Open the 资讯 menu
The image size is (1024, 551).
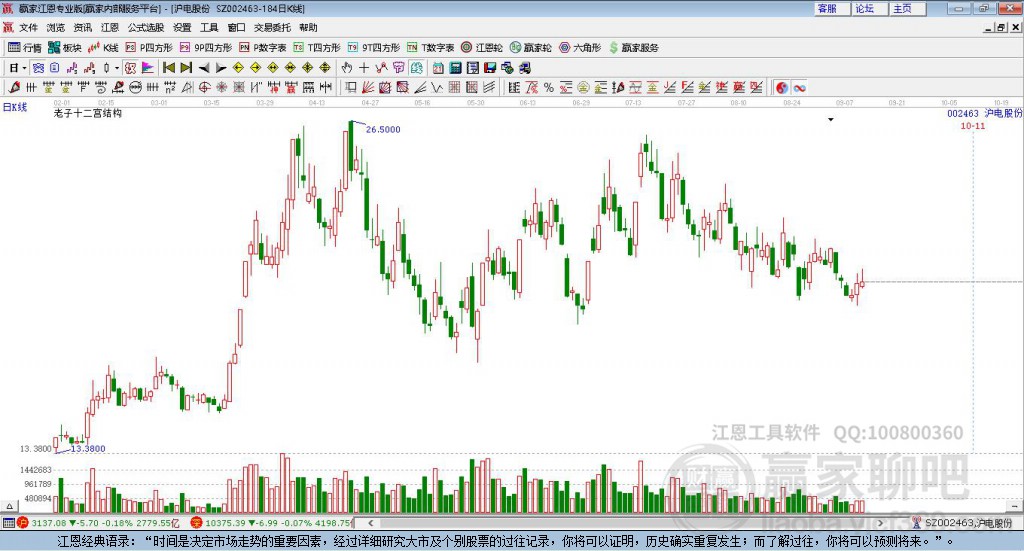click(x=82, y=27)
